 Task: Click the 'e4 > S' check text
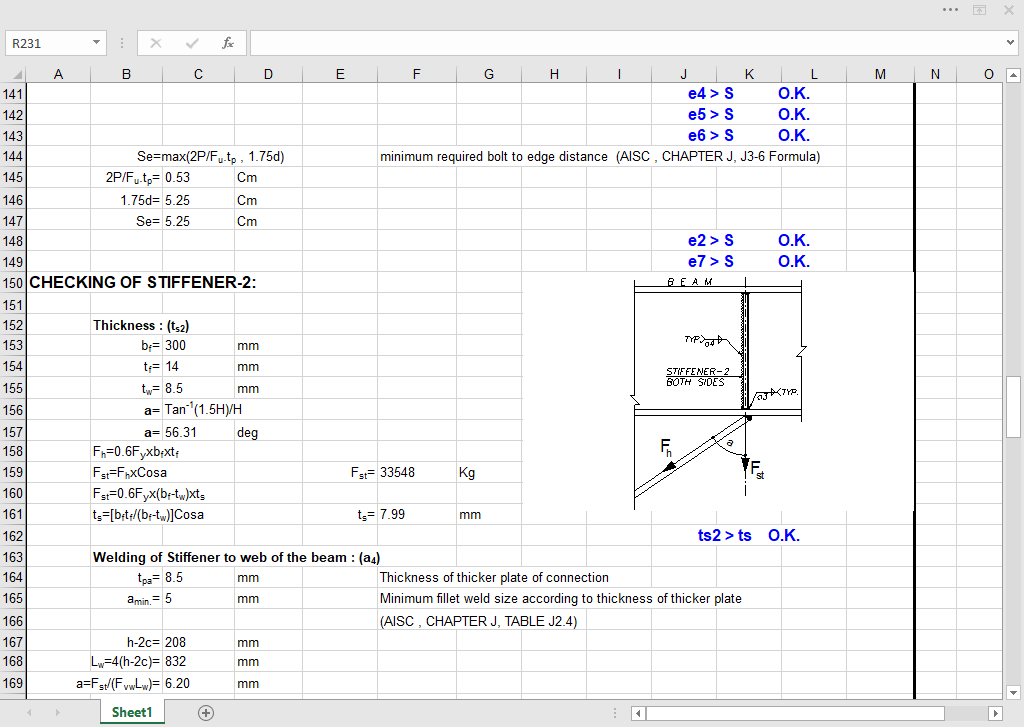tap(711, 93)
